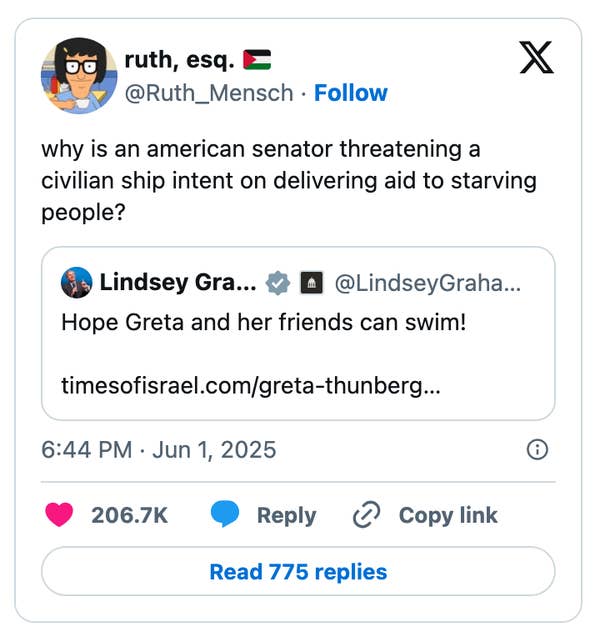600x642 pixels.
Task: Follow the @Ruth_Mensch account
Action: tap(351, 93)
